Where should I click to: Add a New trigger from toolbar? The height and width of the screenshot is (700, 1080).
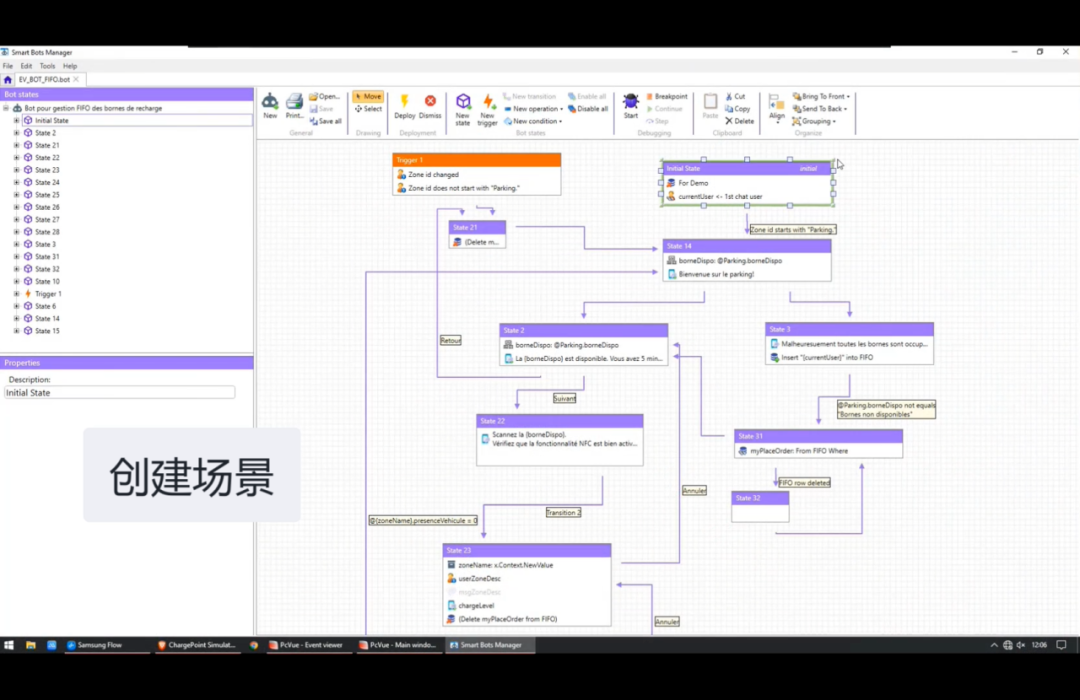(488, 109)
